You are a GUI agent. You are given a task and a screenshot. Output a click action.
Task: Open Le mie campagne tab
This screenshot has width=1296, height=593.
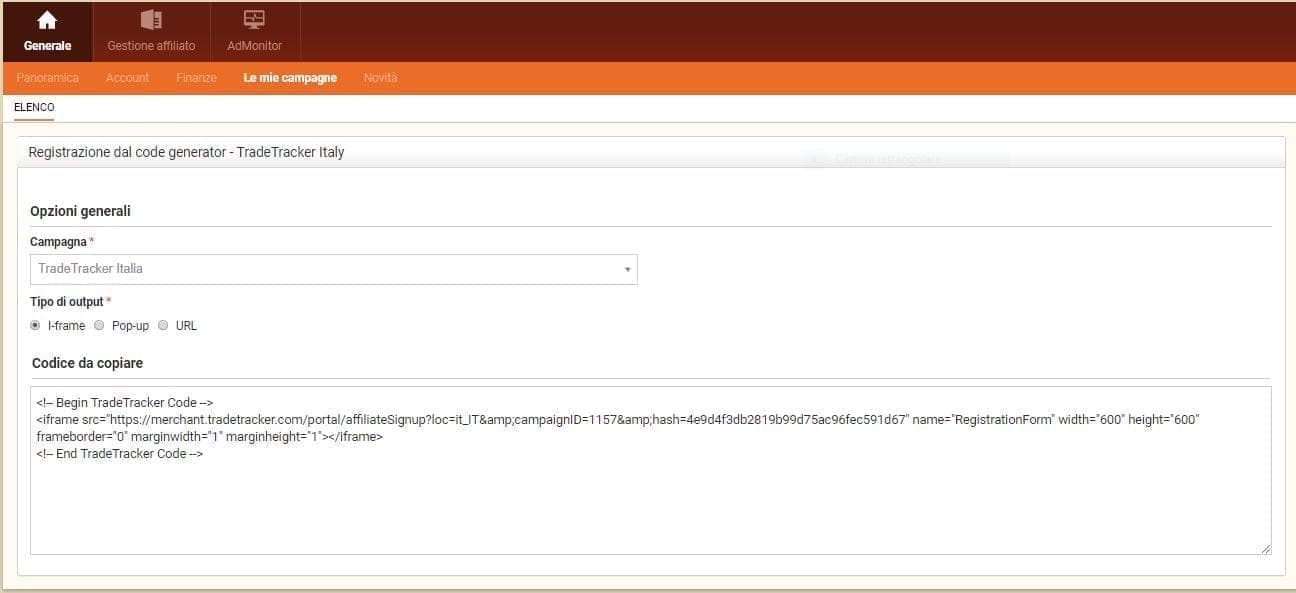click(290, 78)
